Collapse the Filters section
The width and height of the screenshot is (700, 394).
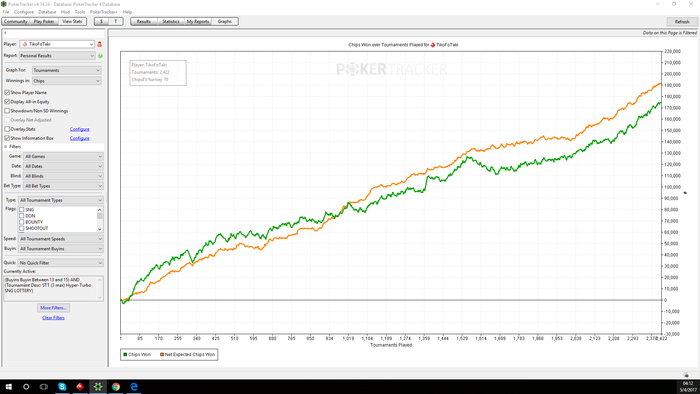[x=6, y=146]
